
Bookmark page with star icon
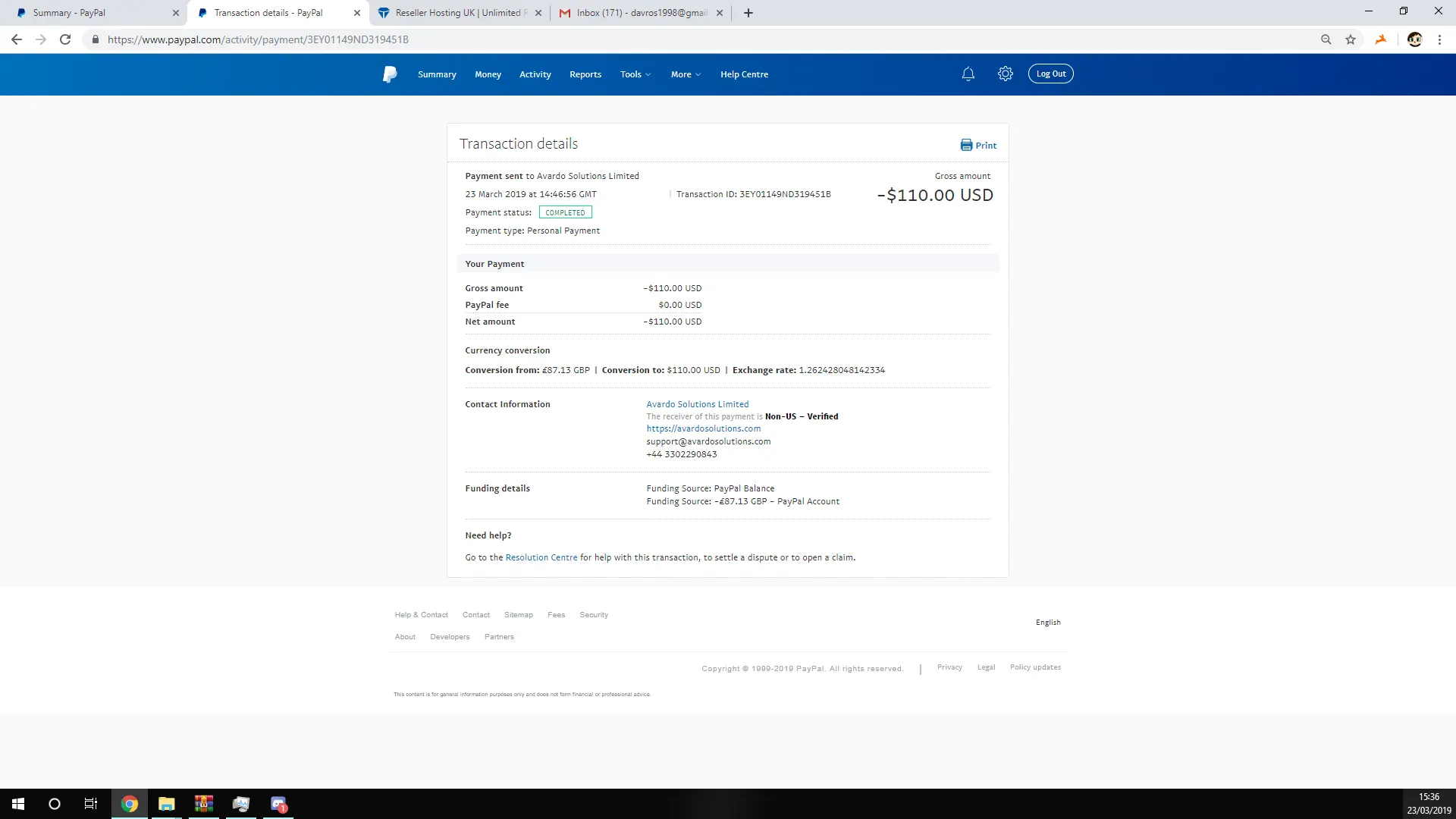point(1351,39)
